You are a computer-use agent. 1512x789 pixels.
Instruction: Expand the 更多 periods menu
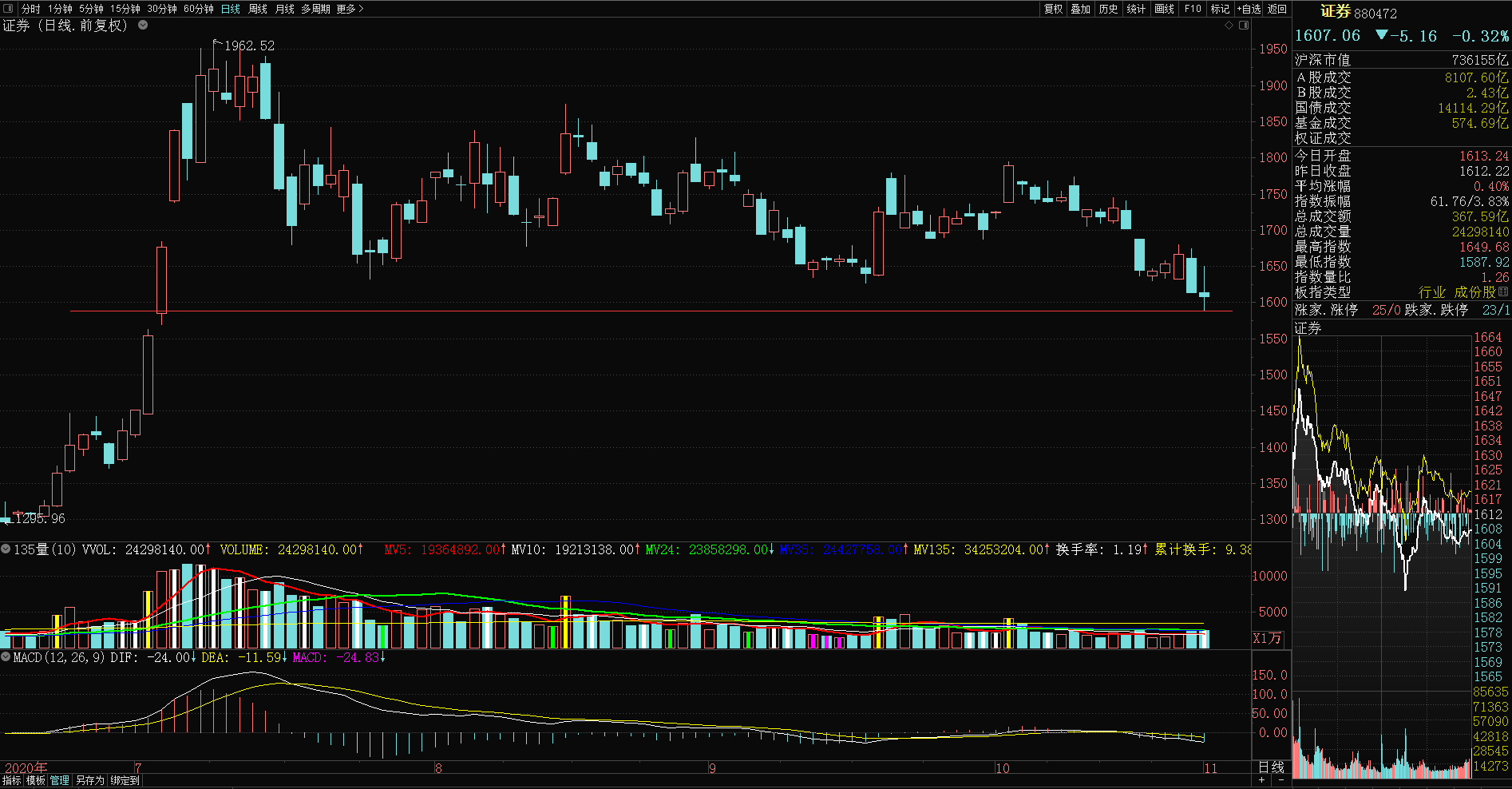click(350, 9)
